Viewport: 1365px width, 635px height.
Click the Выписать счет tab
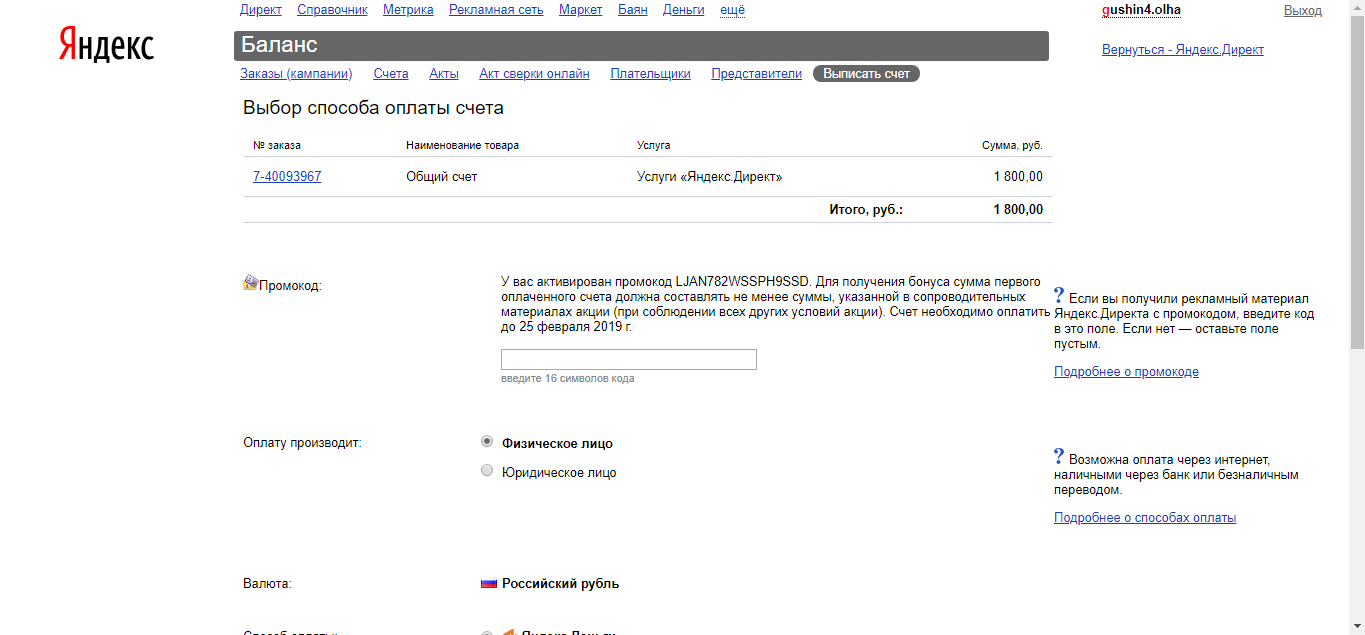tap(866, 74)
